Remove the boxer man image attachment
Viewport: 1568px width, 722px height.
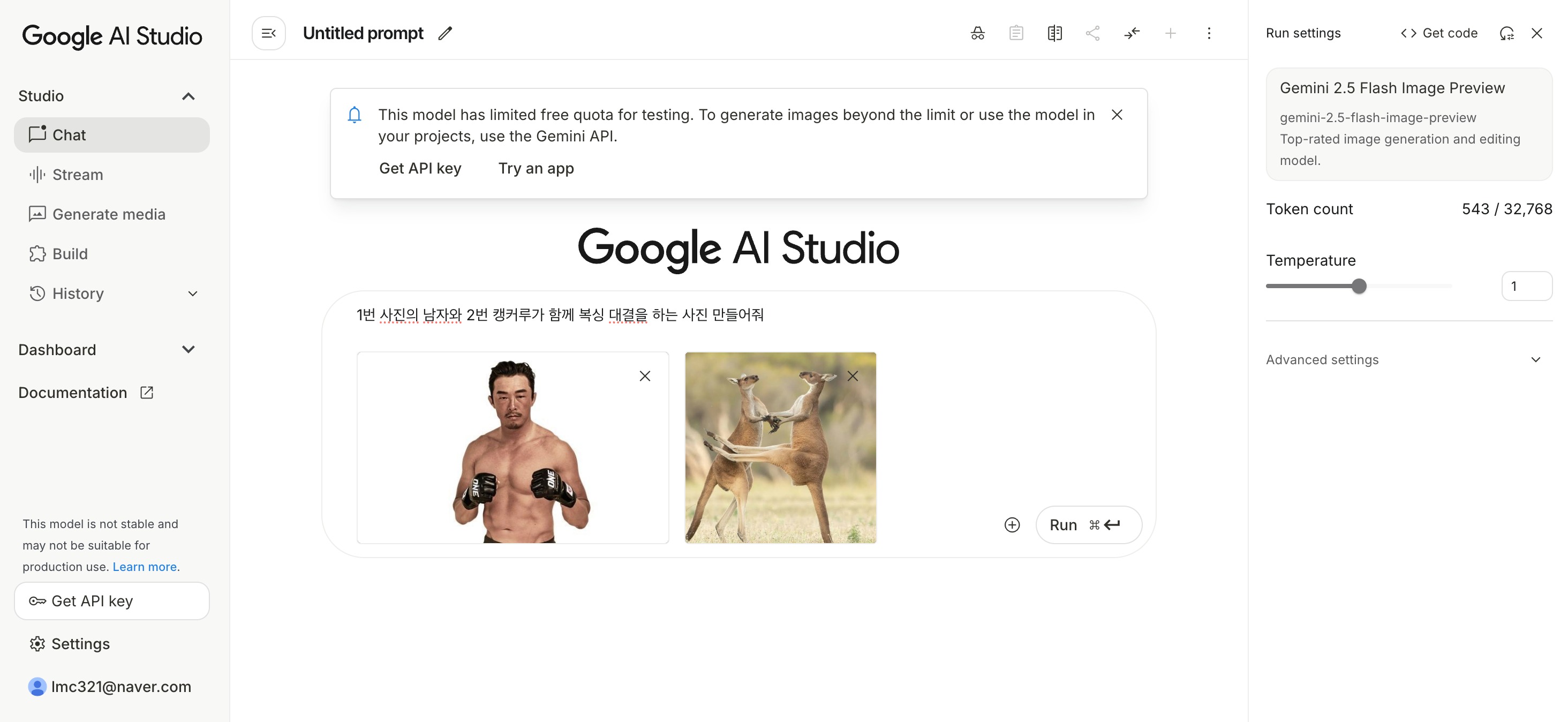click(x=645, y=376)
